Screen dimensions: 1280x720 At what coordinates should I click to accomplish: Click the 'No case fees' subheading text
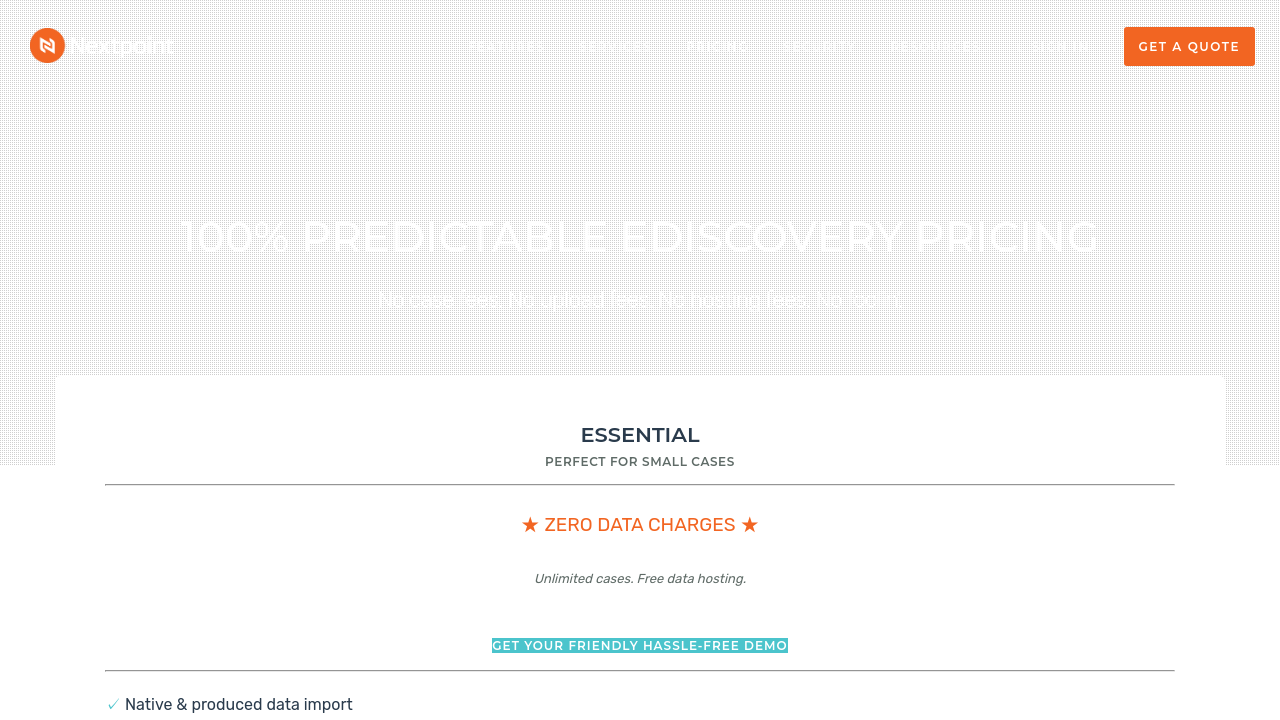pyautogui.click(x=639, y=300)
